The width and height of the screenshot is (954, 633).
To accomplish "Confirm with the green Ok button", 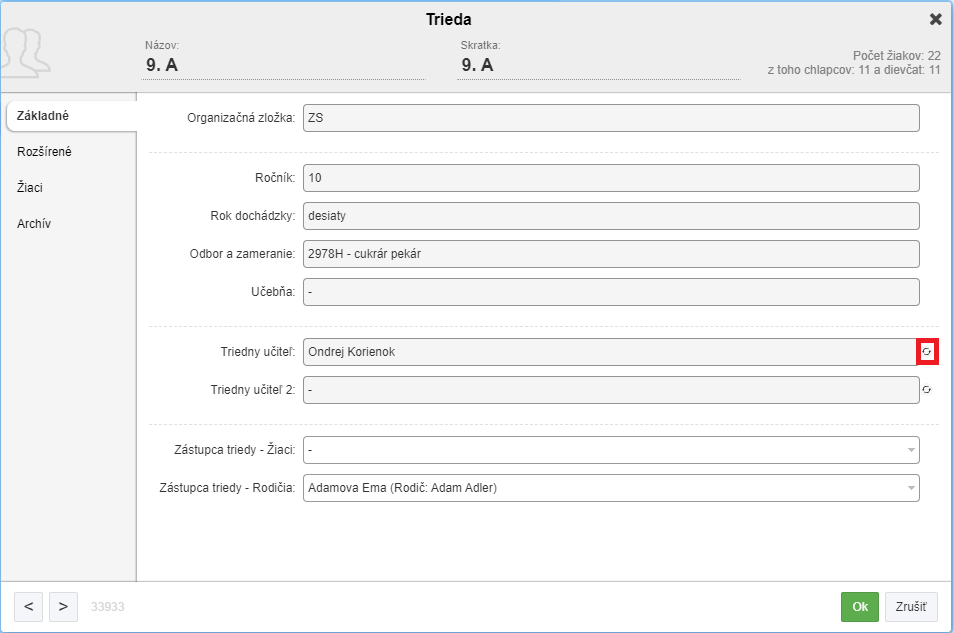I will click(x=860, y=607).
